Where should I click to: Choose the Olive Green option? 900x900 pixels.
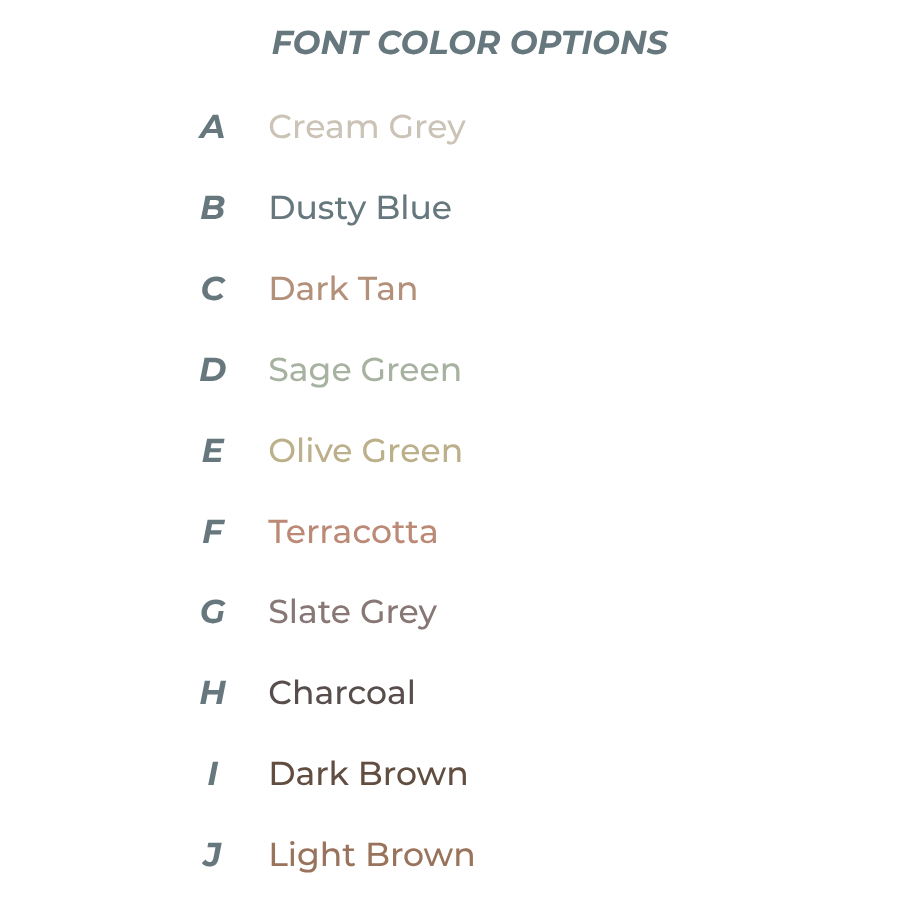pos(365,451)
